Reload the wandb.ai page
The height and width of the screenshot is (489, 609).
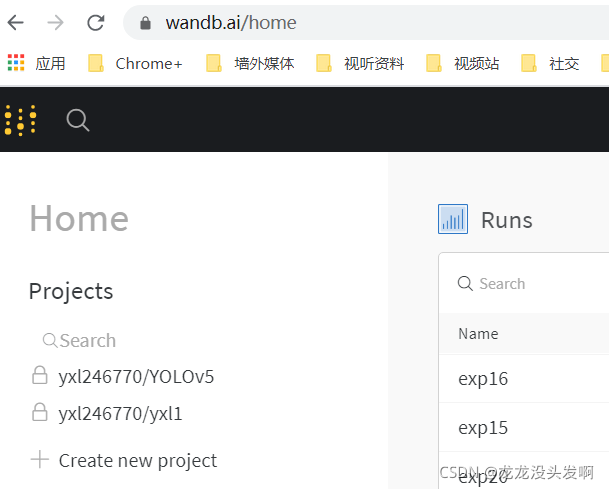(96, 23)
